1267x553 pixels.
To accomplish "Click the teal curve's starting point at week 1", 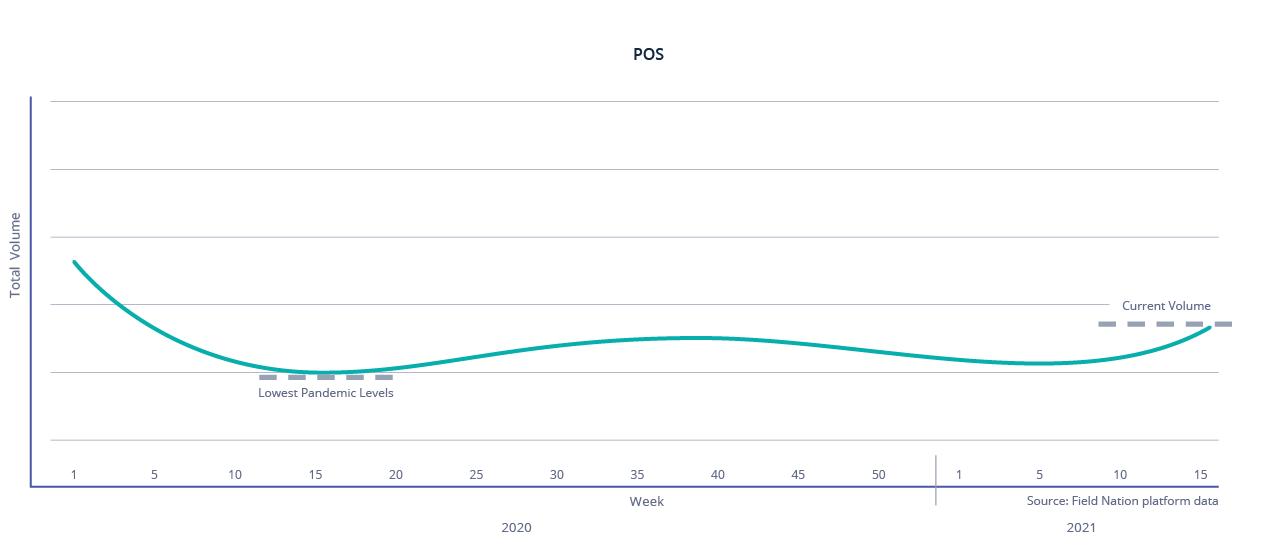I will tap(74, 262).
